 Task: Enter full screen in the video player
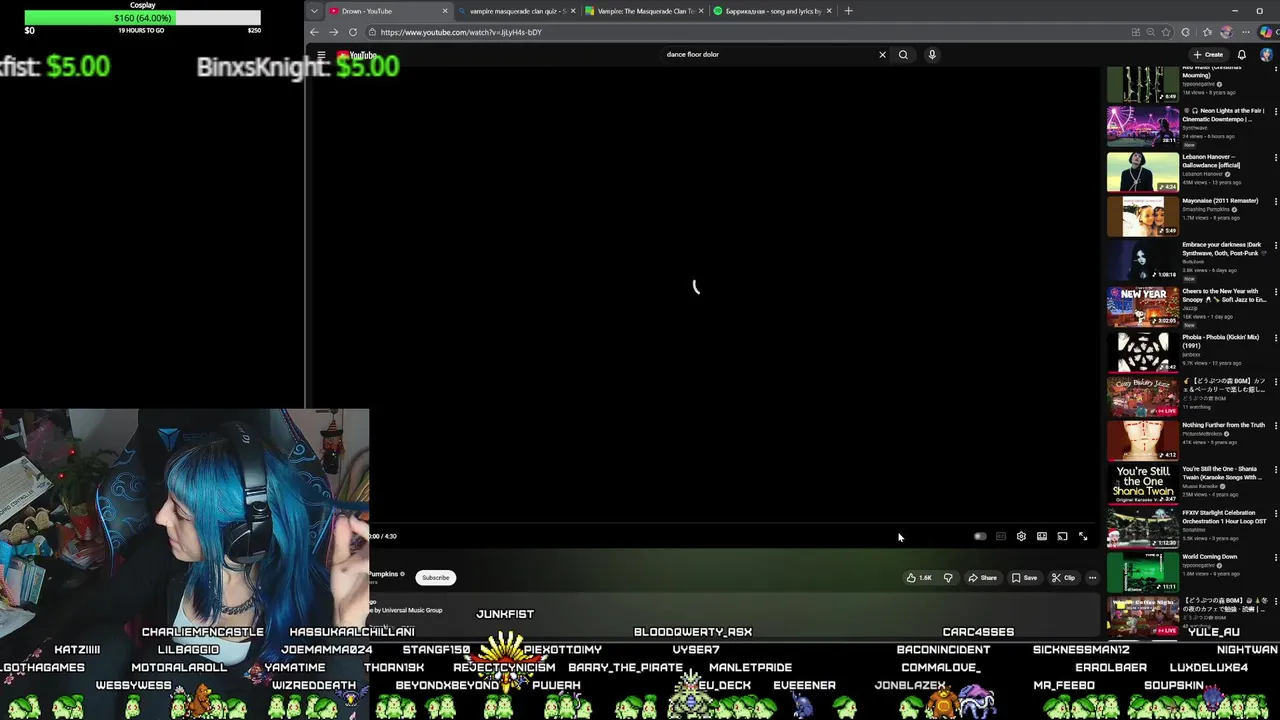click(x=1083, y=537)
